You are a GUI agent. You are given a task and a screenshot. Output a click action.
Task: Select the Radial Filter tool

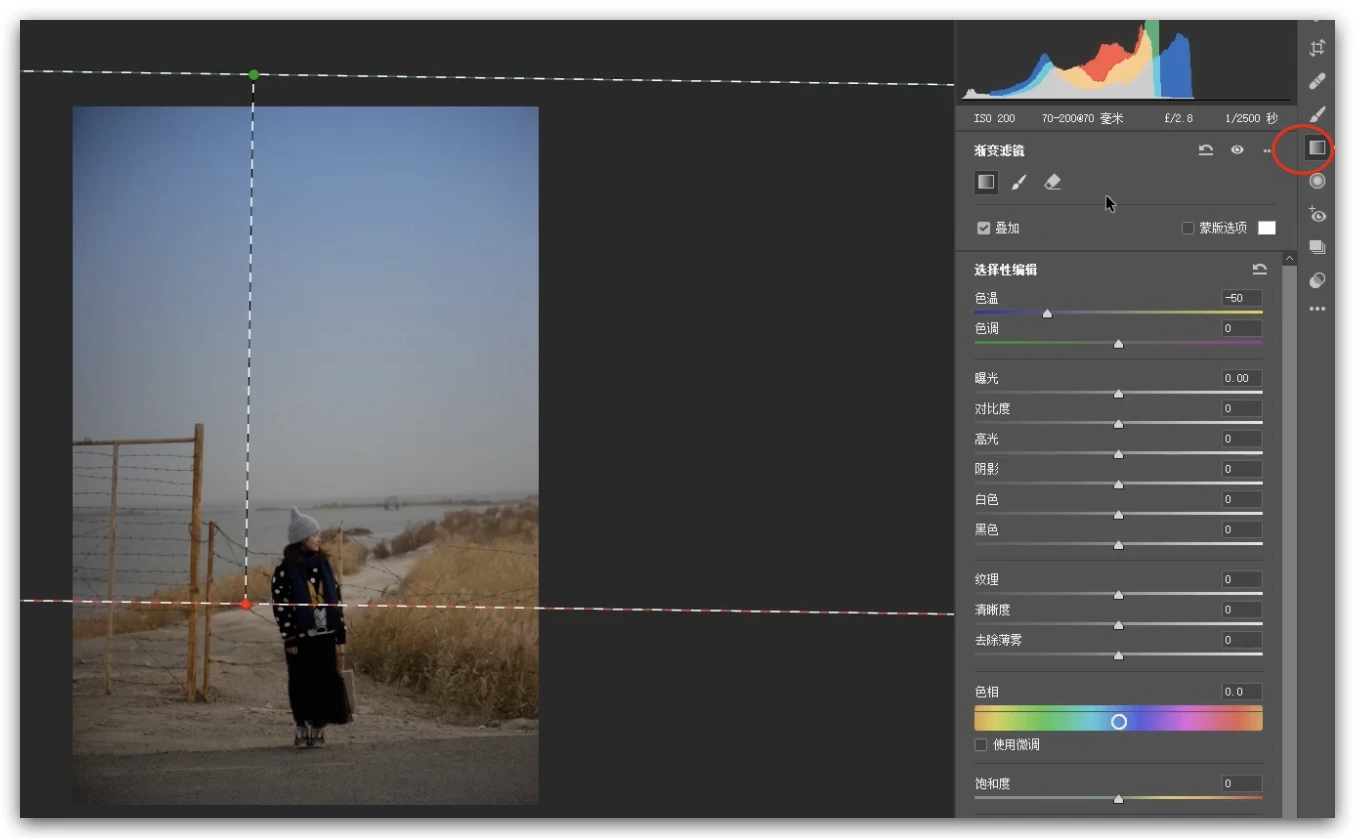point(1317,181)
